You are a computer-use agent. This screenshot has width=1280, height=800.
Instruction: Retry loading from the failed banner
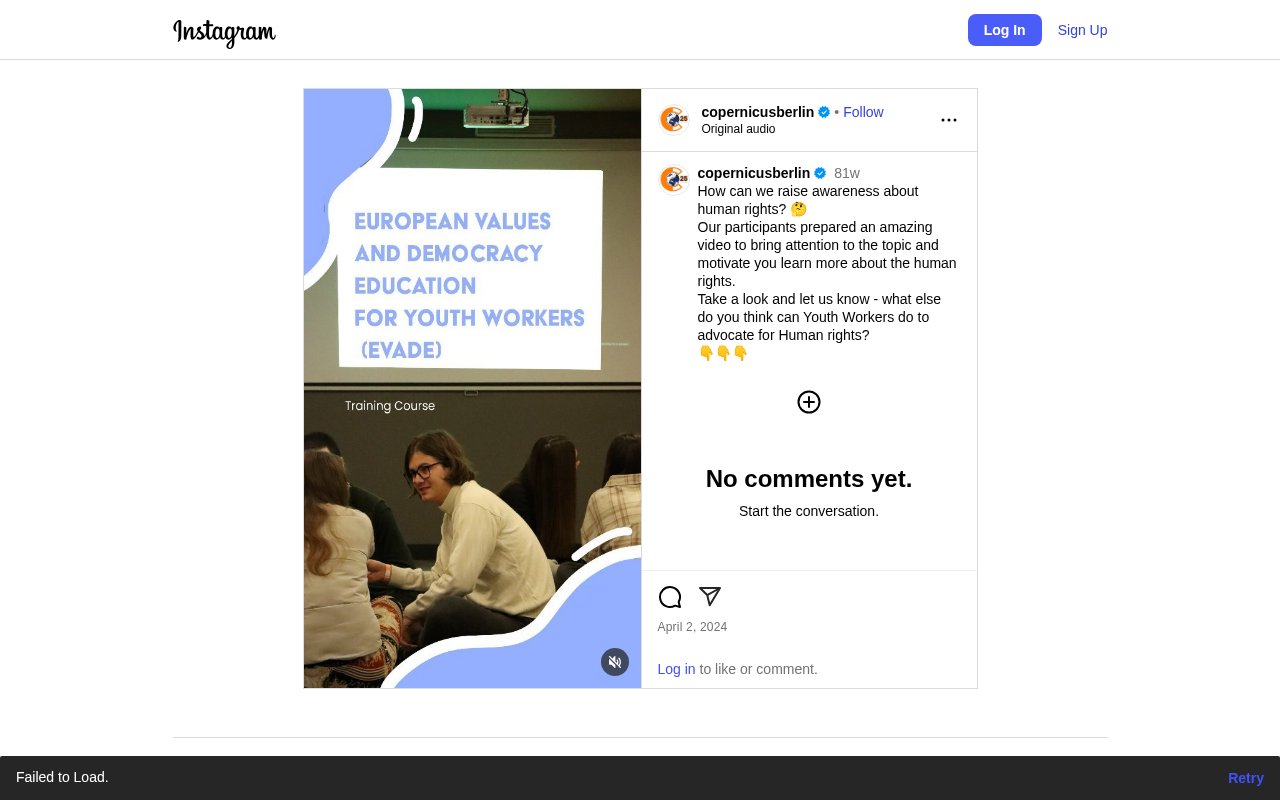click(1245, 778)
